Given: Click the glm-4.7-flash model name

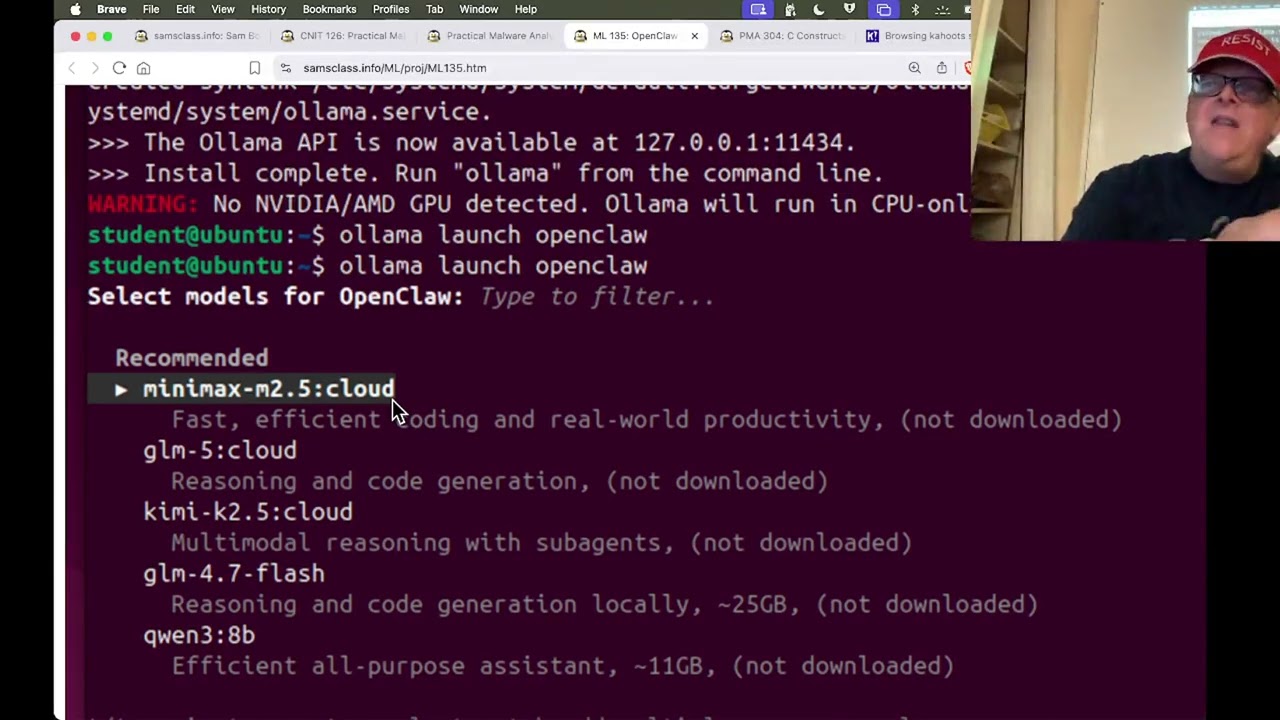Looking at the screenshot, I should tap(234, 574).
